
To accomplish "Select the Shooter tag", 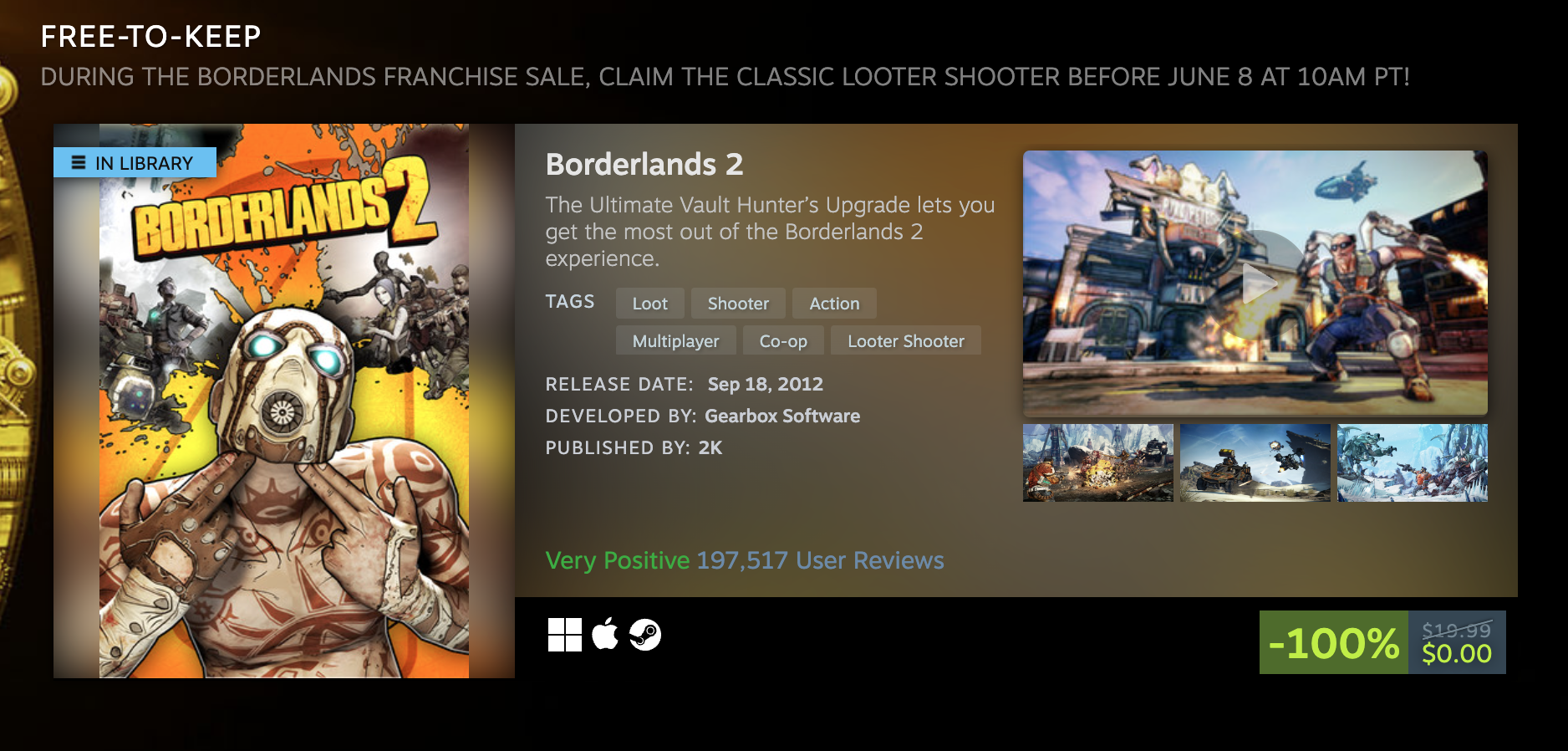I will pyautogui.click(x=738, y=304).
